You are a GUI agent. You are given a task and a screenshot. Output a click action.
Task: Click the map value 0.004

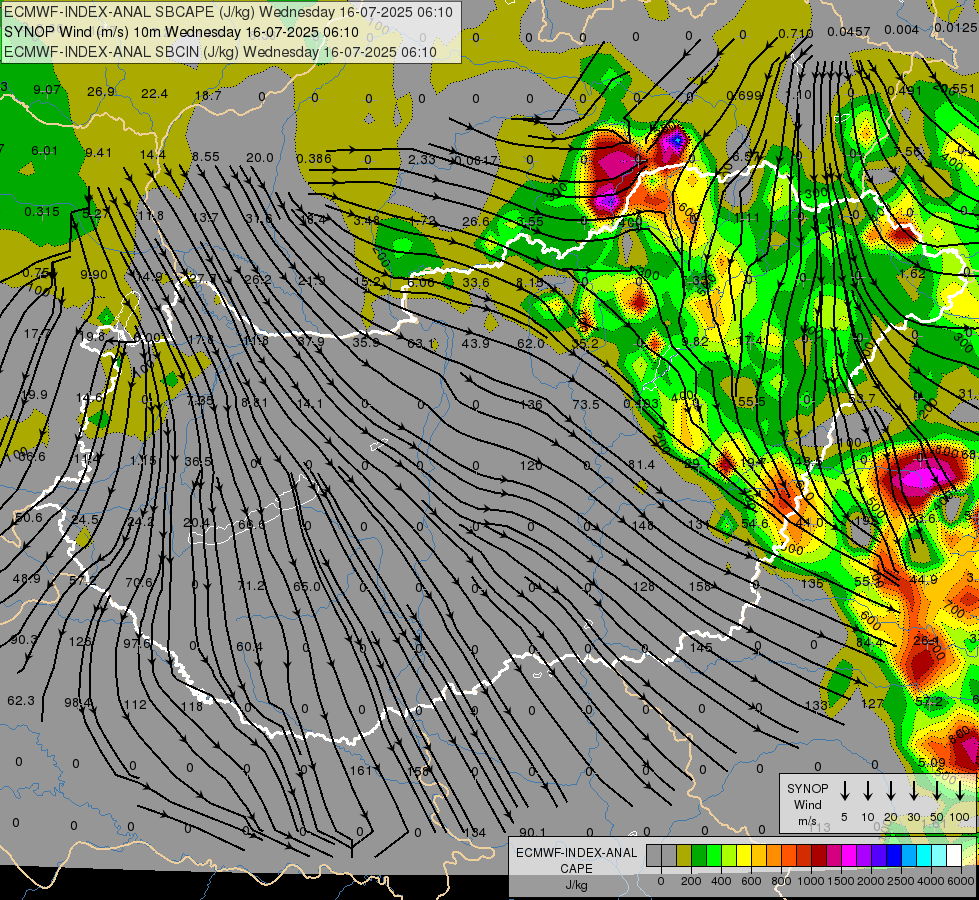click(x=902, y=30)
